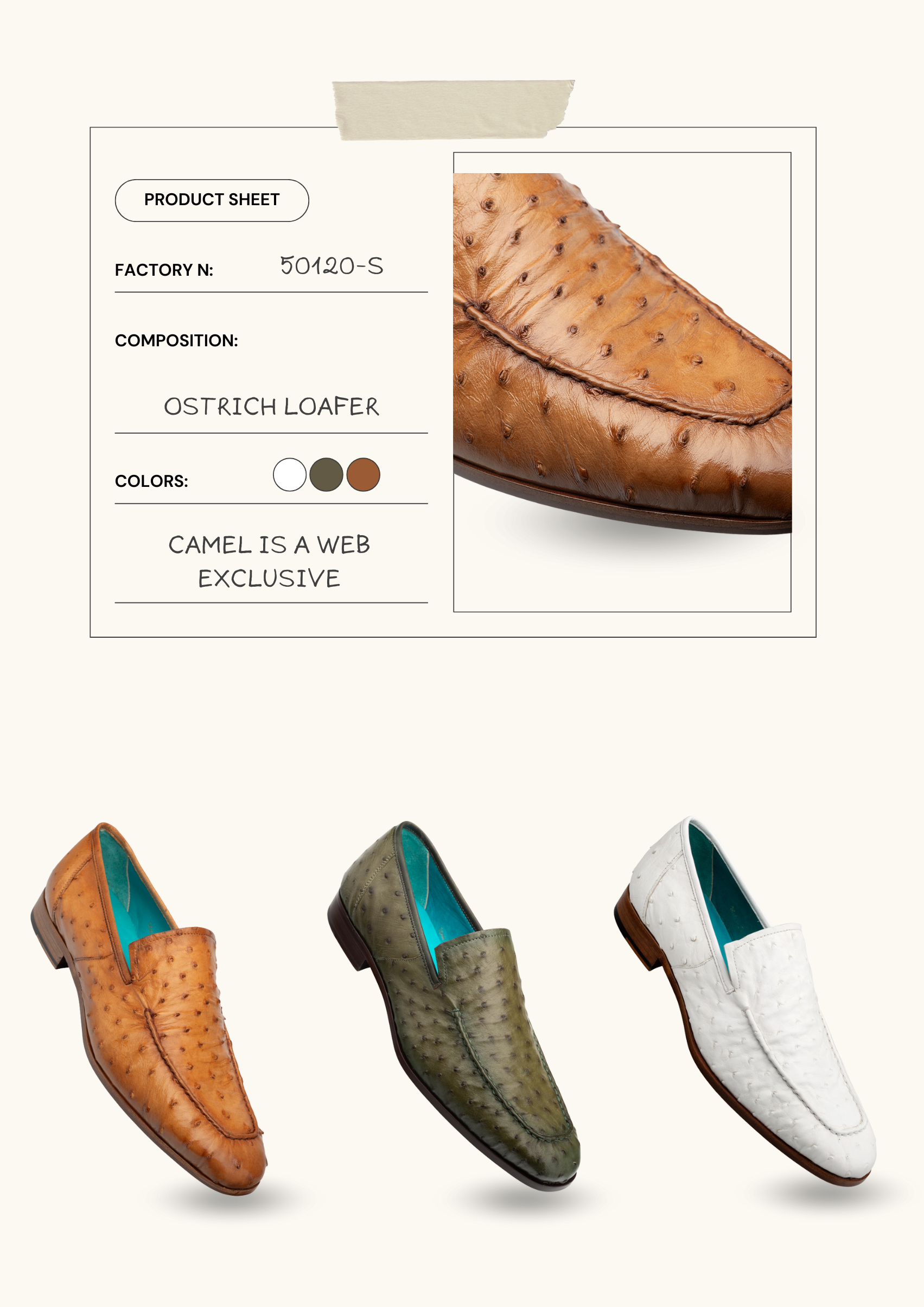Viewport: 924px width, 1307px height.
Task: Click the CAMEL IS A WEB EXCLUSIVE note
Action: [x=269, y=561]
